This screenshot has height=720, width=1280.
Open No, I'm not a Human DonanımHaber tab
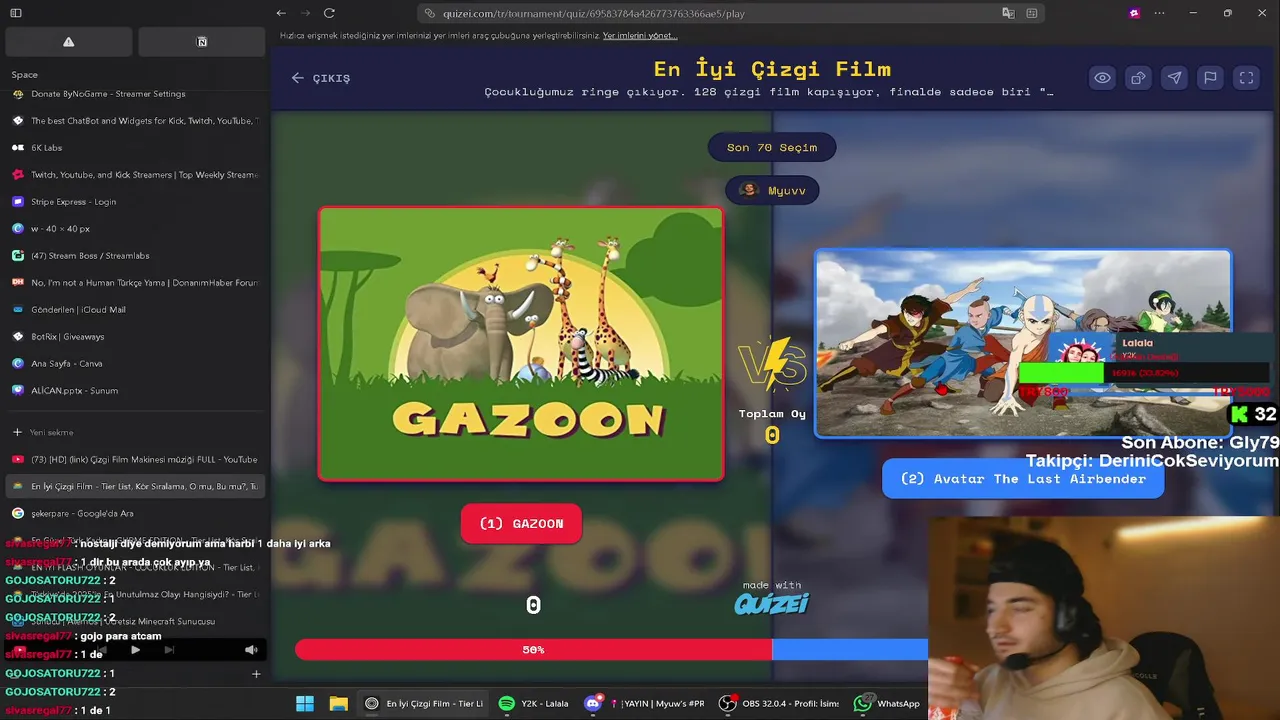point(135,283)
